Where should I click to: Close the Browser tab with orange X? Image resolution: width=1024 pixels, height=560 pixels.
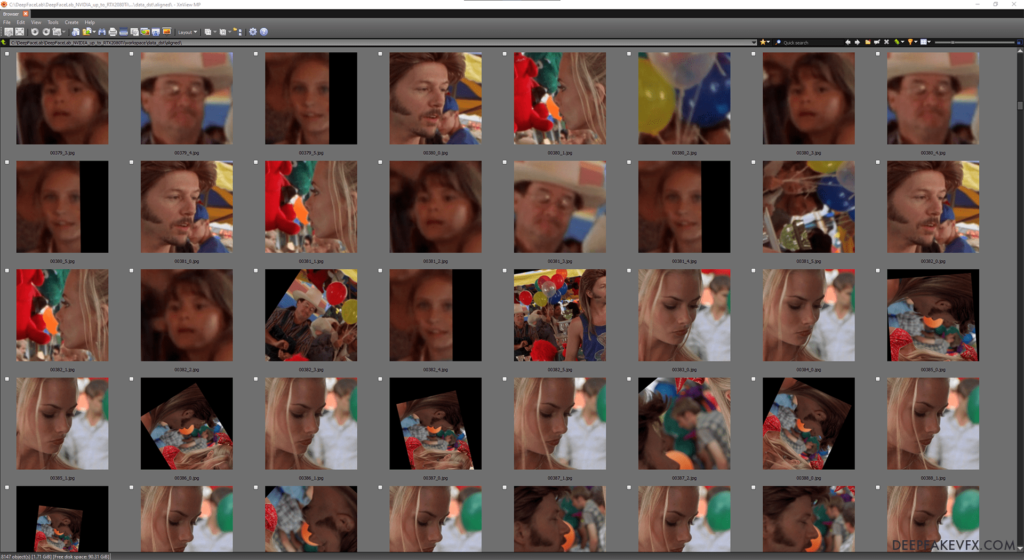point(26,13)
